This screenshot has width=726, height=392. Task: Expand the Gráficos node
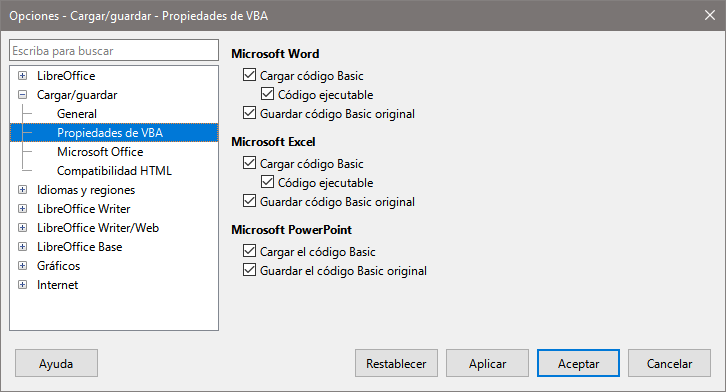tap(22, 265)
